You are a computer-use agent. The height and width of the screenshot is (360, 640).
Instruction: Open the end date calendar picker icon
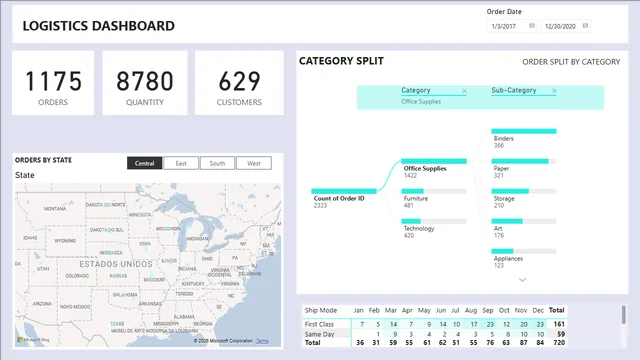coord(585,26)
